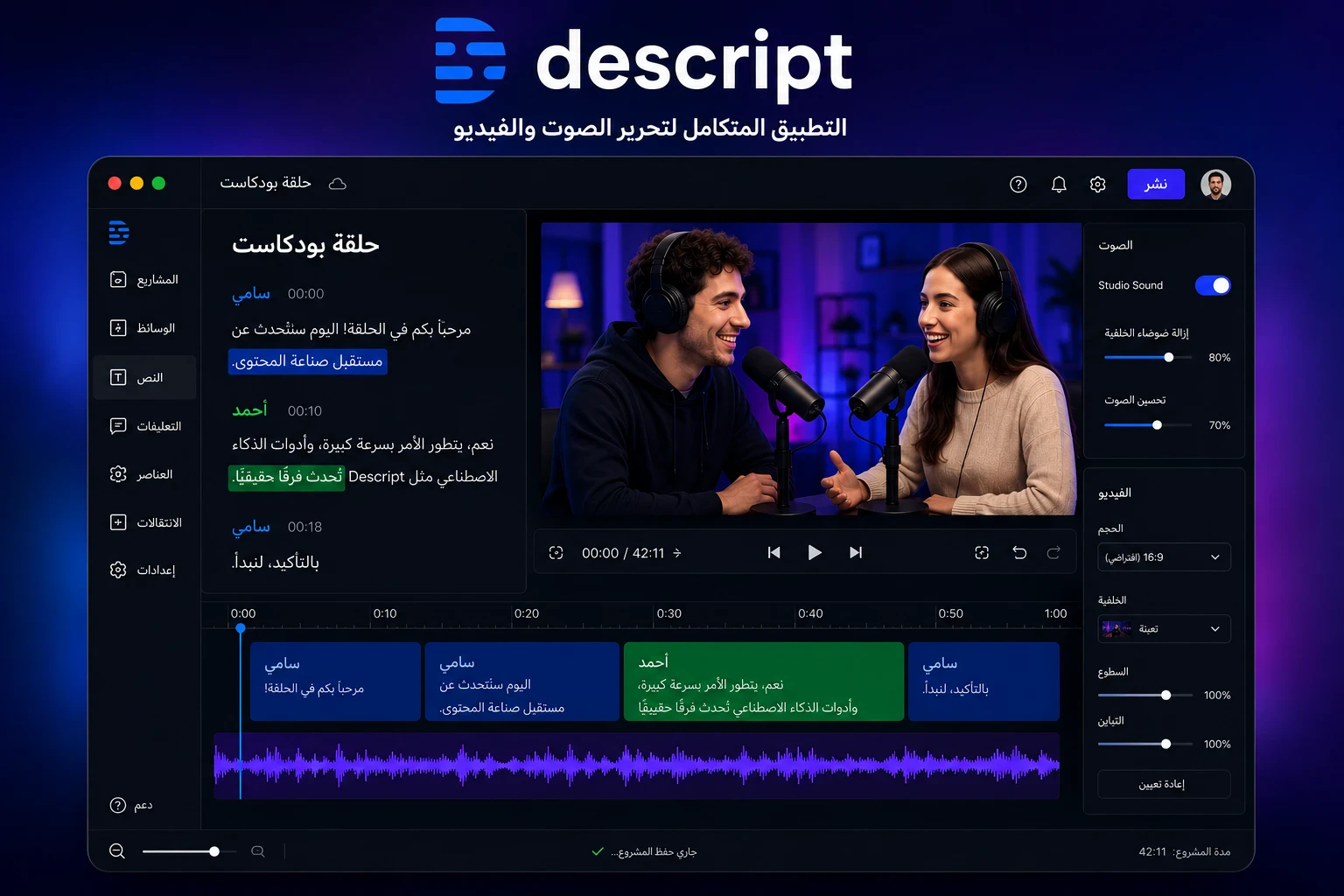
Task: Click highlighted text مستقبل صناعة المحتوى
Action: [307, 361]
